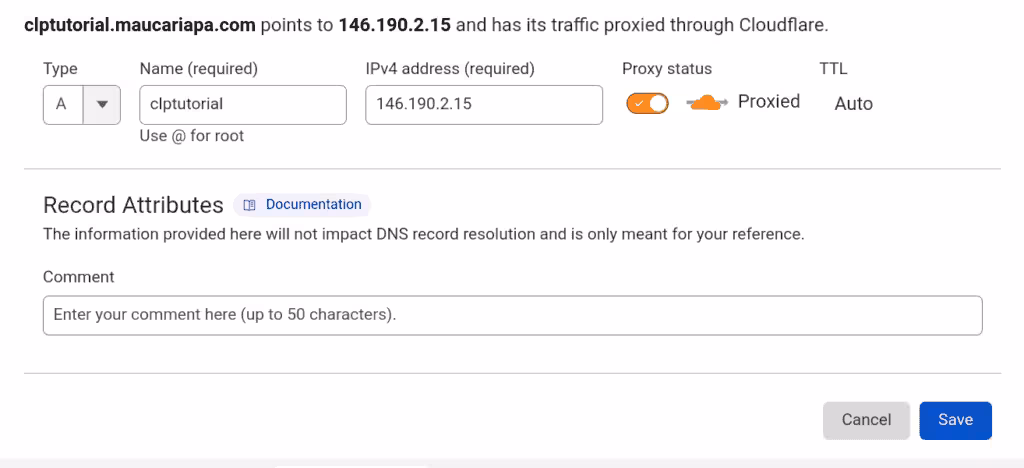The height and width of the screenshot is (468, 1024).
Task: Click the orange Cloudflare cloud icon
Action: click(707, 102)
